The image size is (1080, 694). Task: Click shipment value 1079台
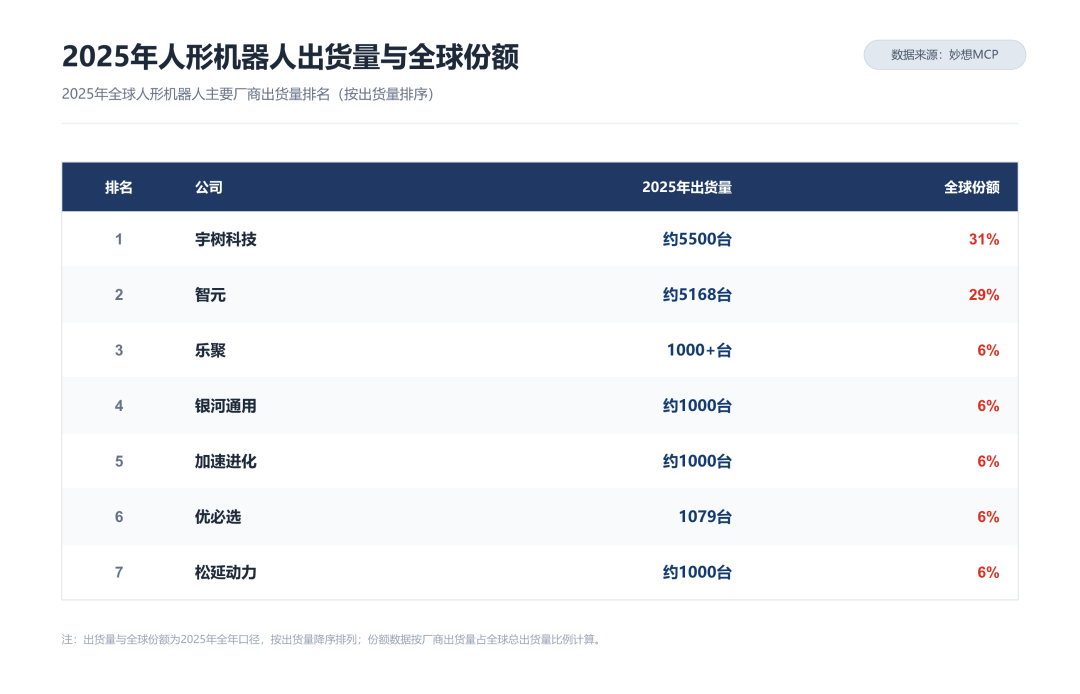tap(705, 517)
